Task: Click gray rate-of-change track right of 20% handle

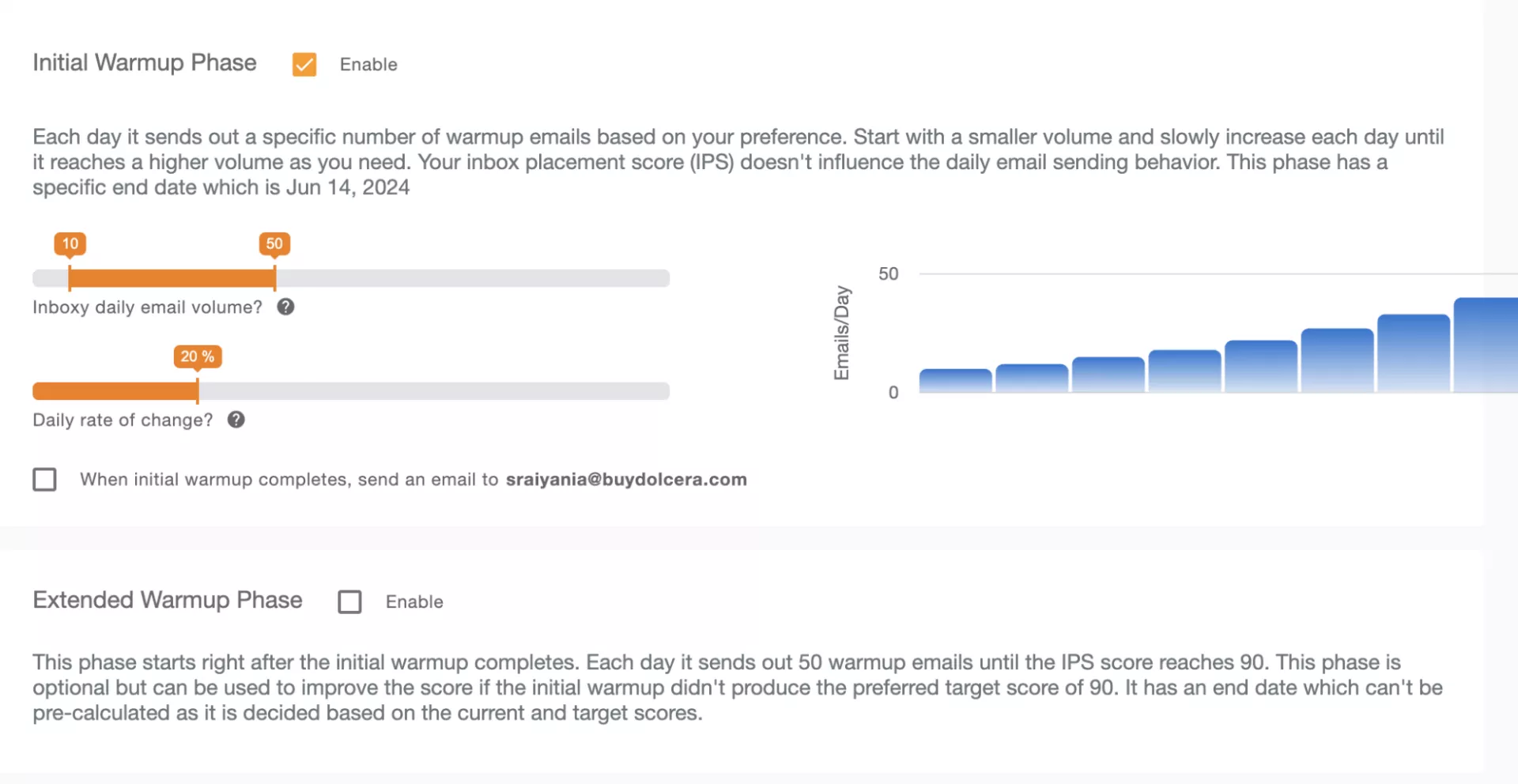Action: (x=435, y=391)
